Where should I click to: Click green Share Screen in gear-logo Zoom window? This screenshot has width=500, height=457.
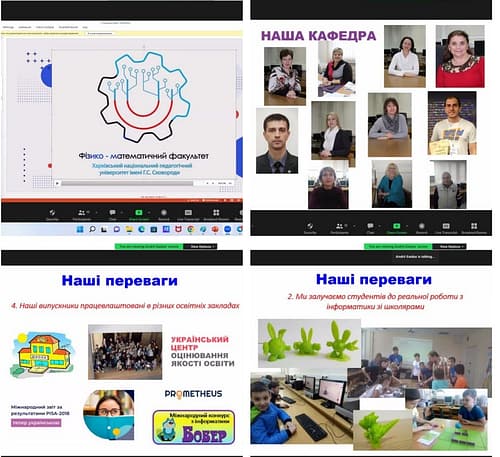click(139, 215)
